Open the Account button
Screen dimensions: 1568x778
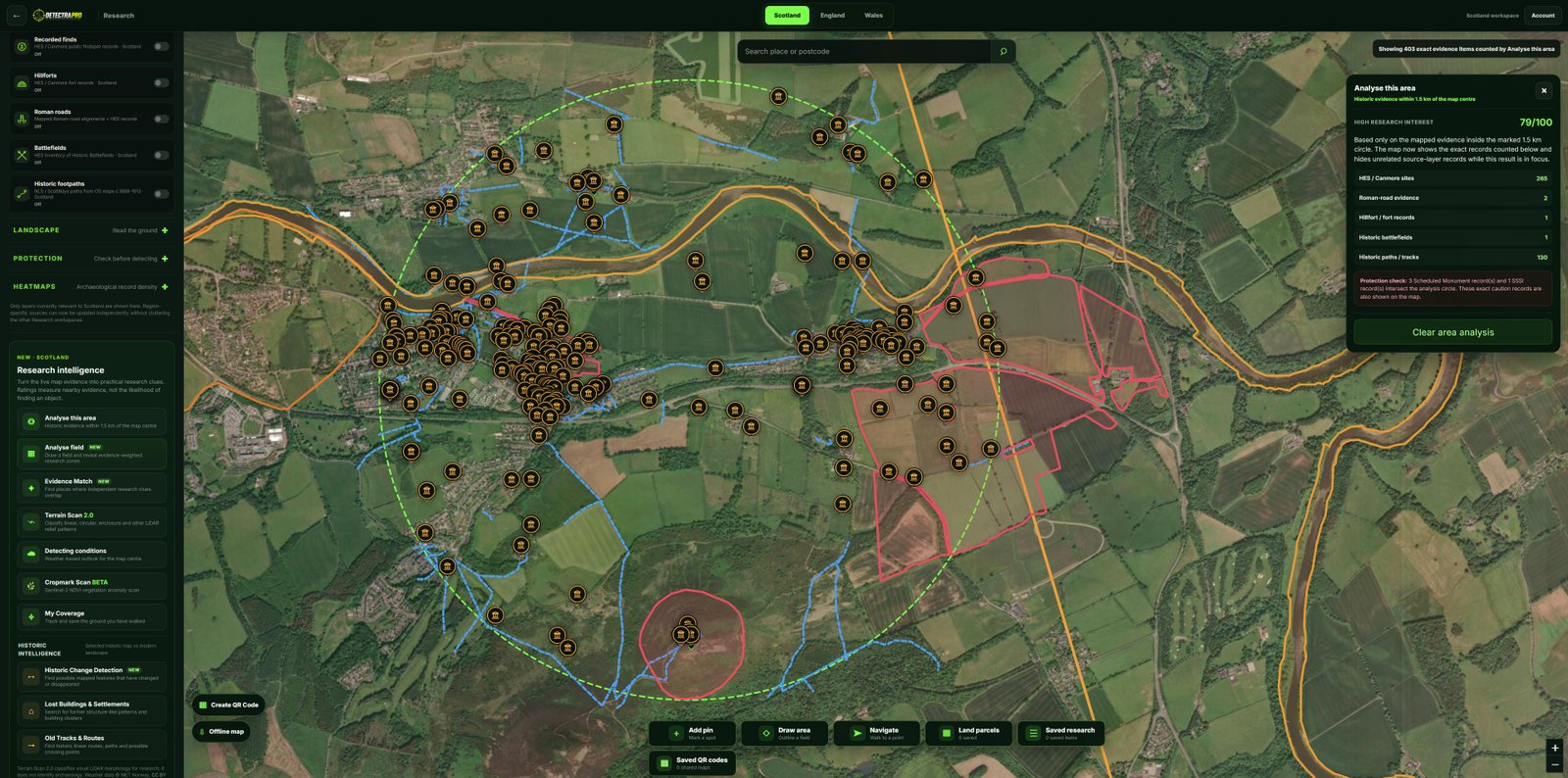(1543, 16)
